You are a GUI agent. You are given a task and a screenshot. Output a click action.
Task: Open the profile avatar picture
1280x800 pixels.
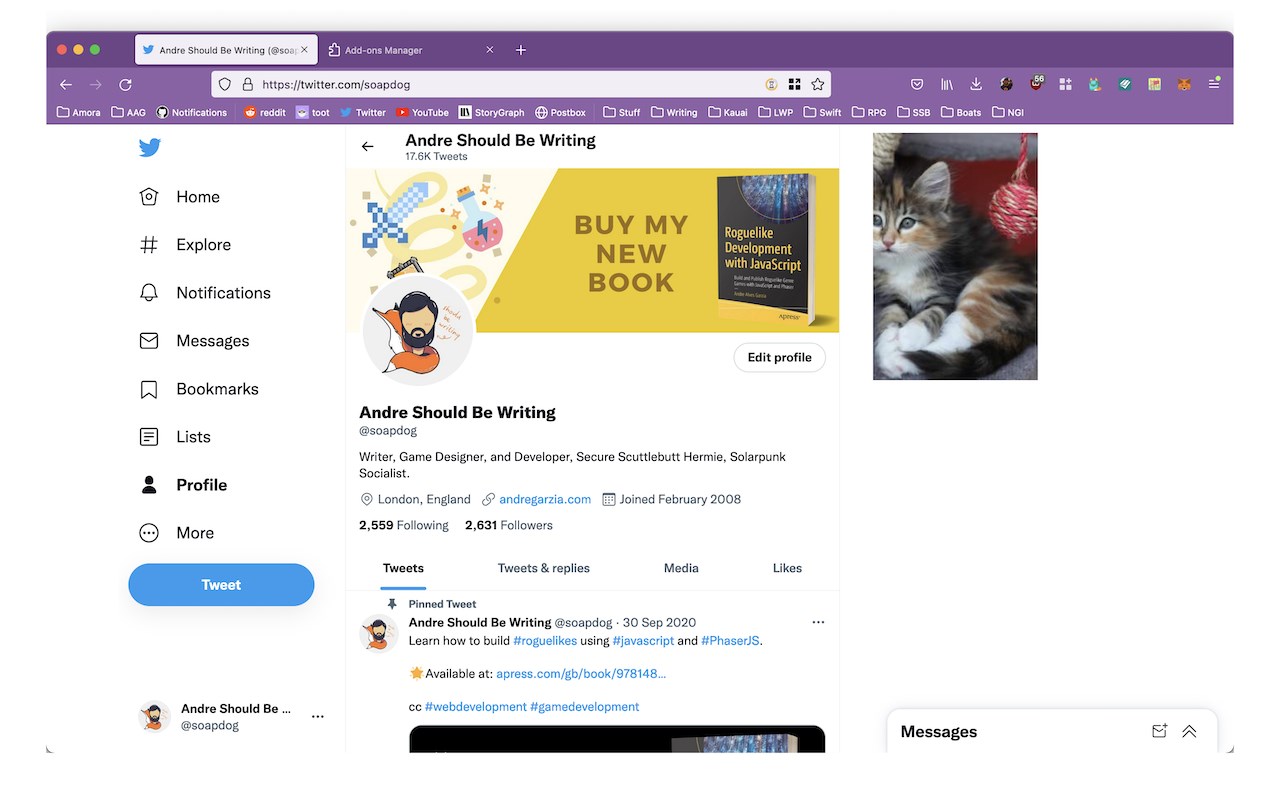coord(418,331)
